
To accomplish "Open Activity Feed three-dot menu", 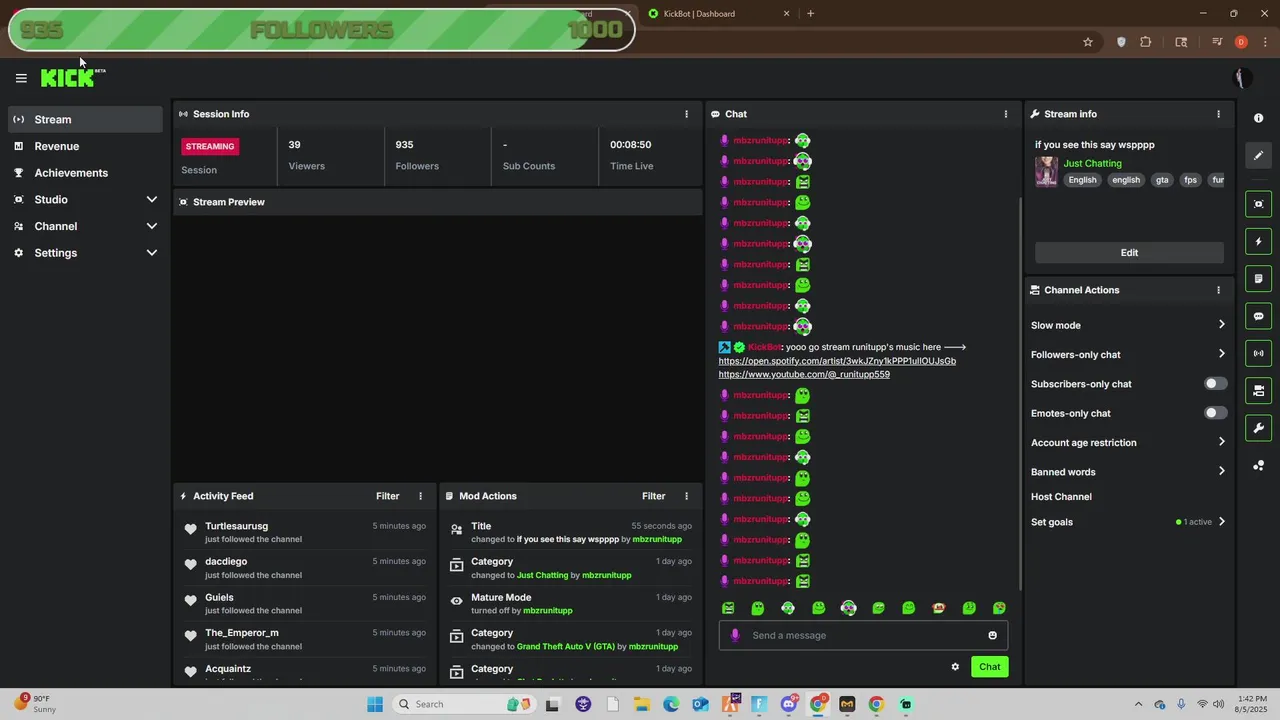I will [420, 496].
